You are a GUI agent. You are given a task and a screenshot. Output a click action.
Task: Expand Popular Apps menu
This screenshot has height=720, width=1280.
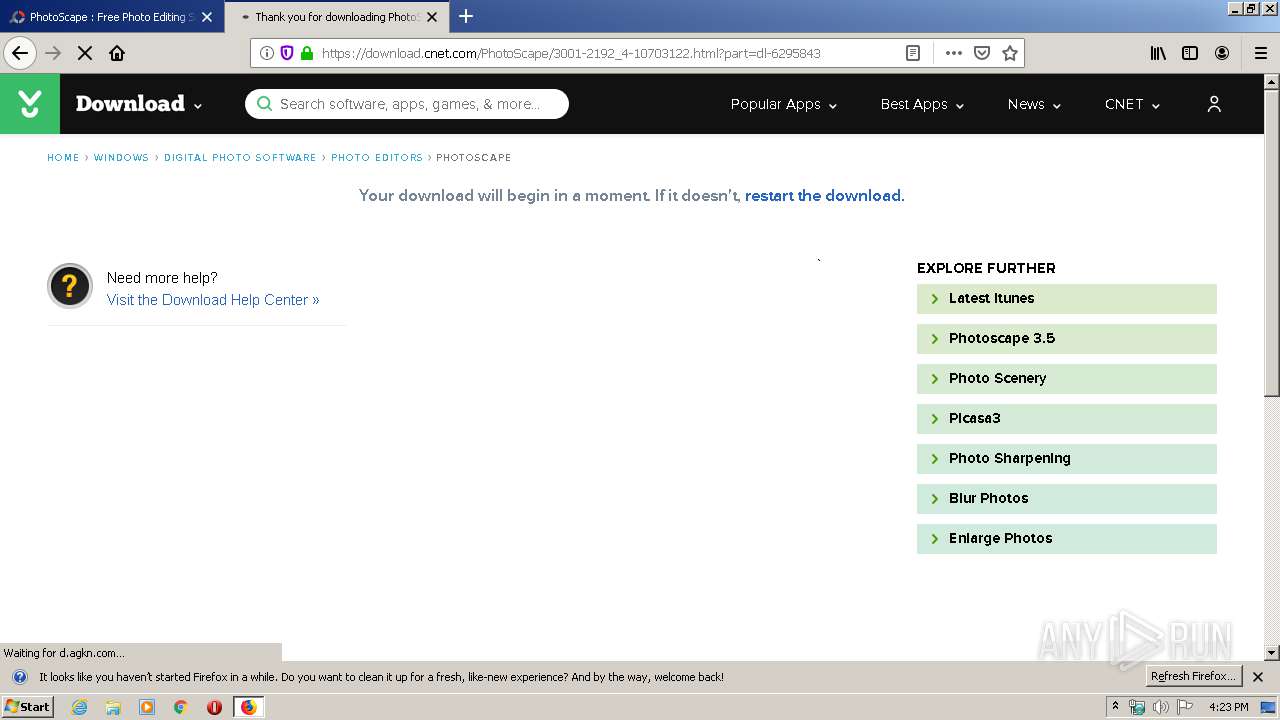point(784,104)
